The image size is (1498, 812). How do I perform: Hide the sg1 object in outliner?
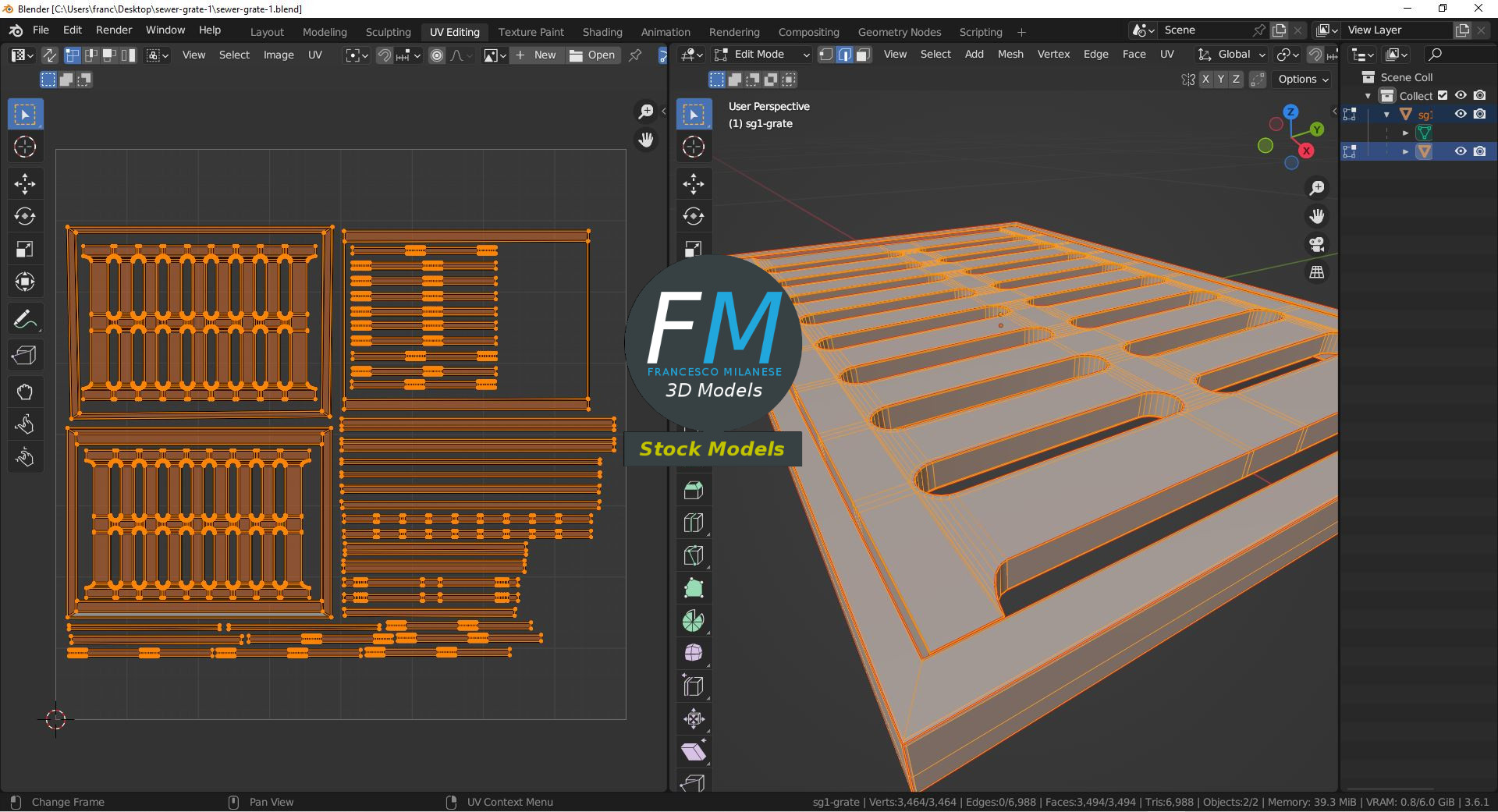tap(1461, 114)
